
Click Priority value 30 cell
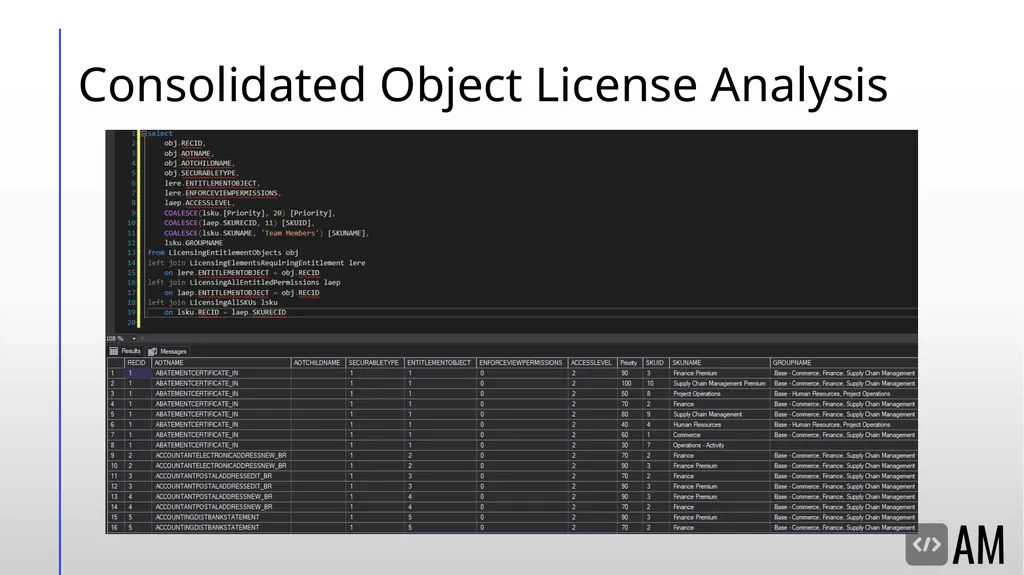click(629, 445)
